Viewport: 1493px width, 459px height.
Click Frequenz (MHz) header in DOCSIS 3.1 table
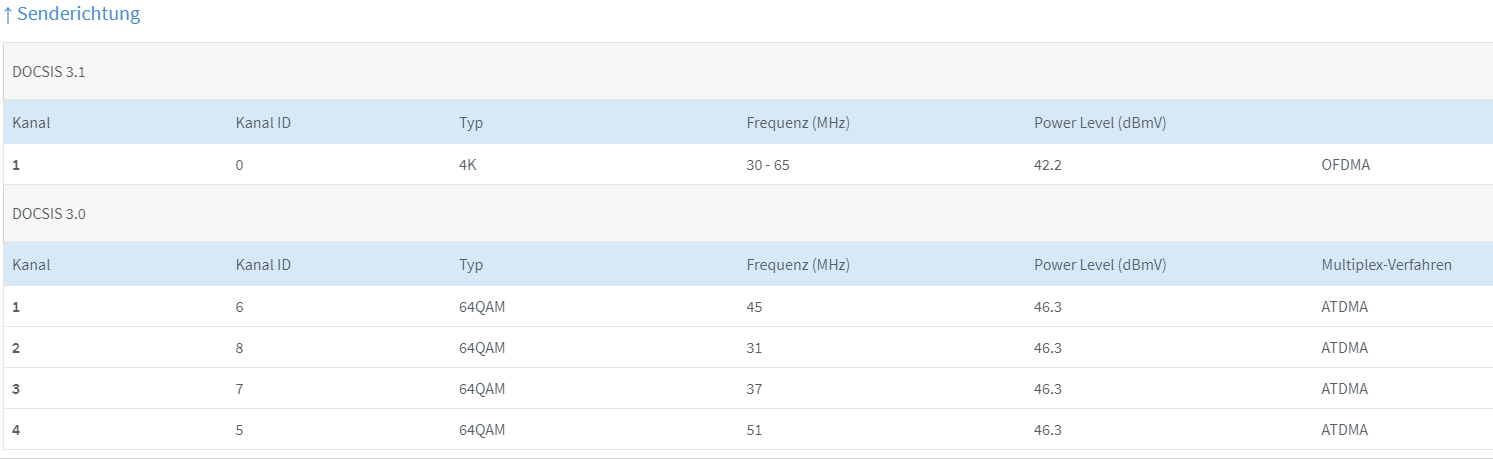[x=797, y=123]
